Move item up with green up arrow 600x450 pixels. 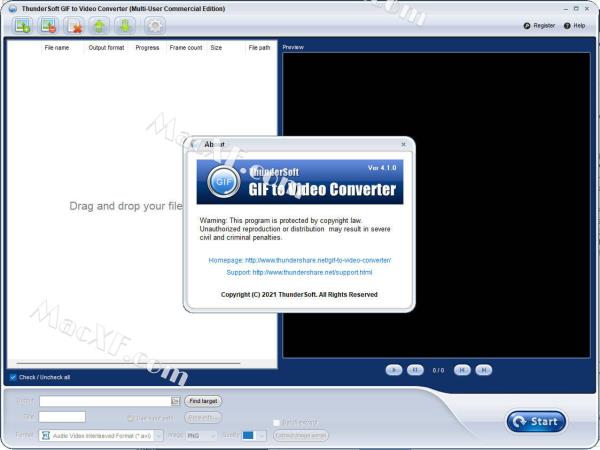point(99,26)
